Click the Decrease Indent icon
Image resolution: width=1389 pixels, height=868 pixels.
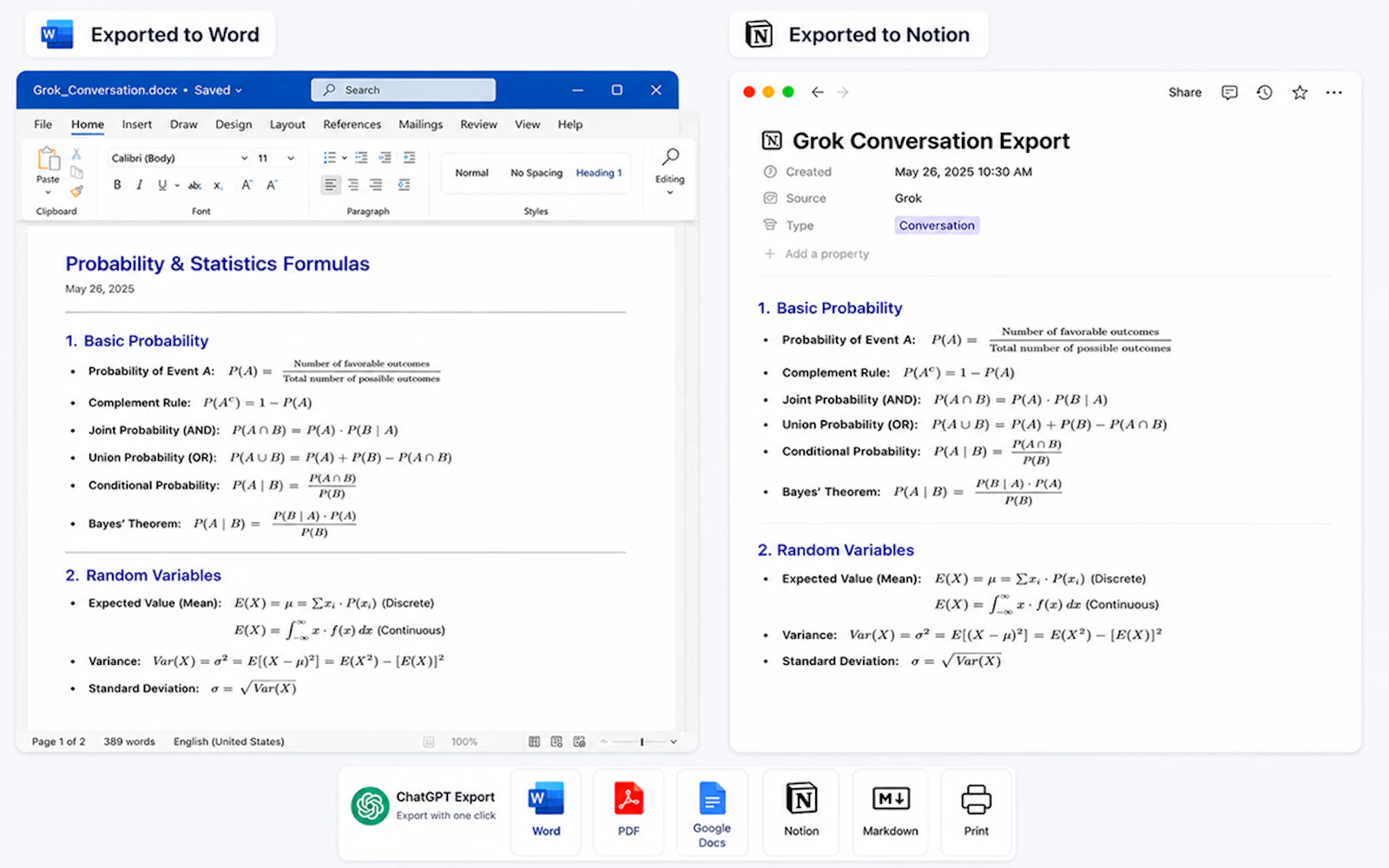coord(385,158)
